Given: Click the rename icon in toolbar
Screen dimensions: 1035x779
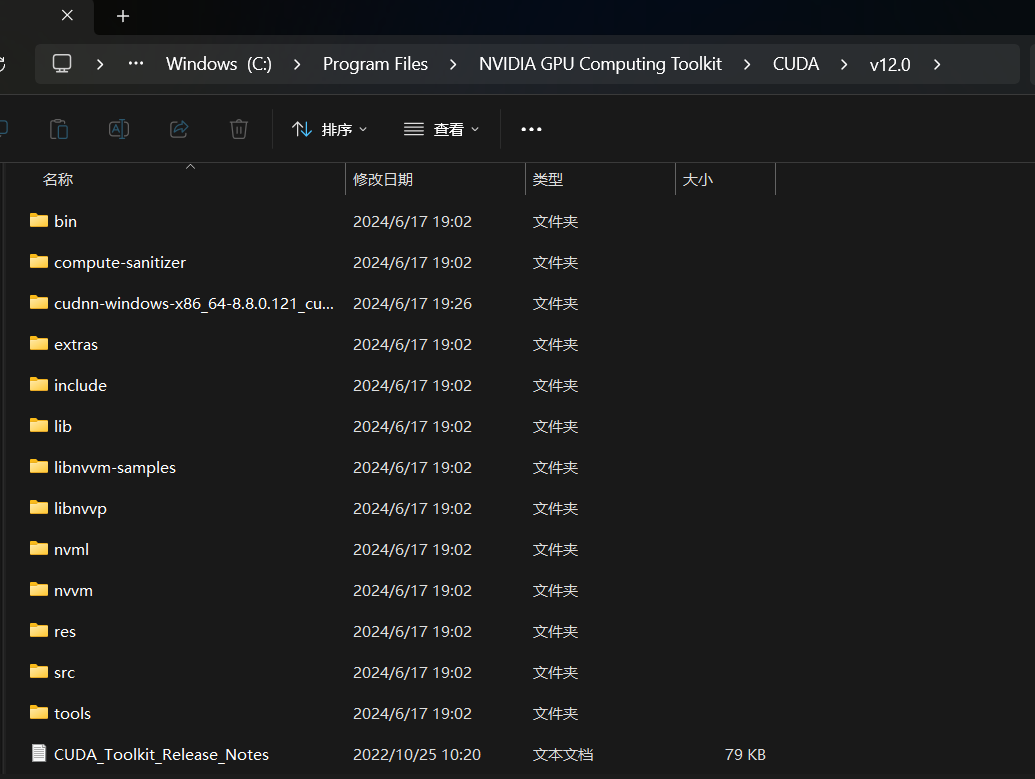Looking at the screenshot, I should (119, 129).
